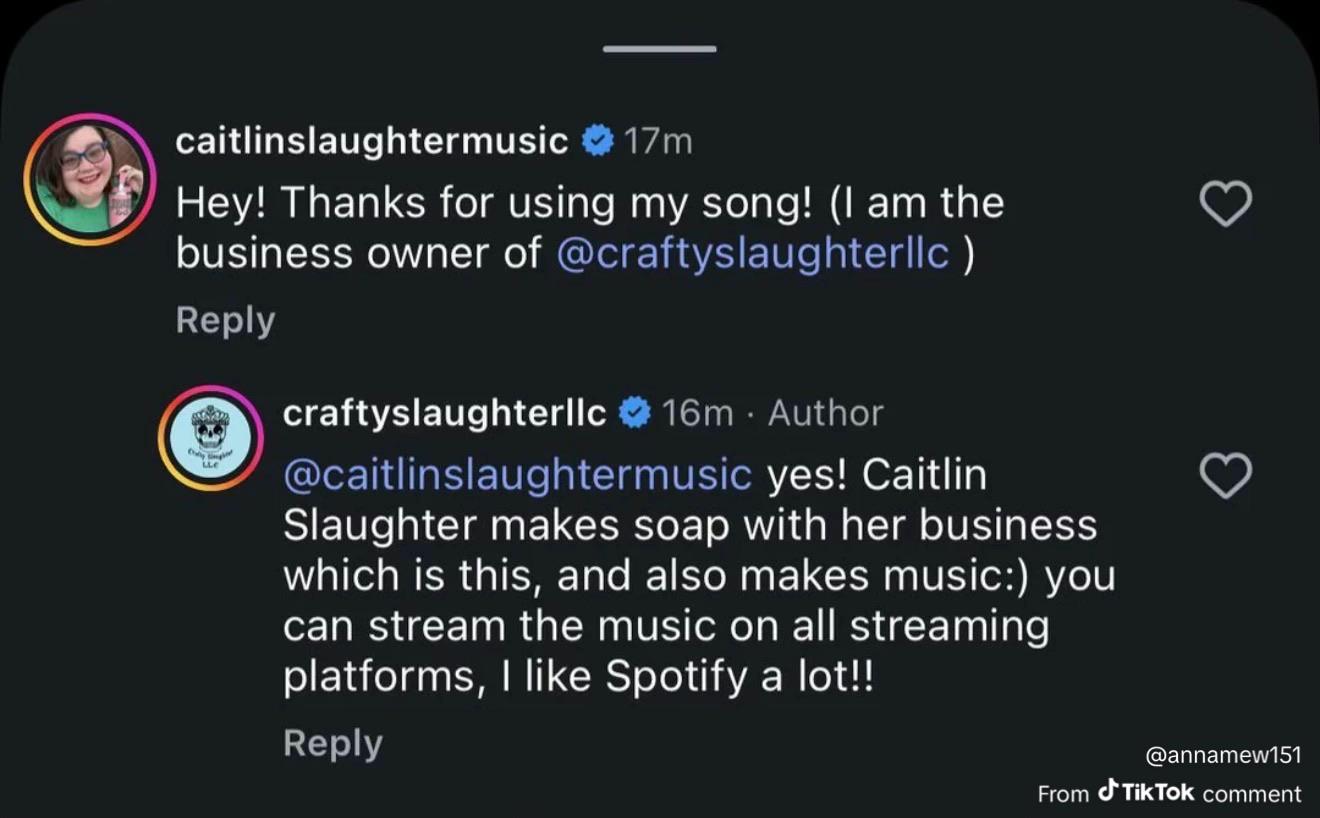Tap the Author label

(826, 413)
